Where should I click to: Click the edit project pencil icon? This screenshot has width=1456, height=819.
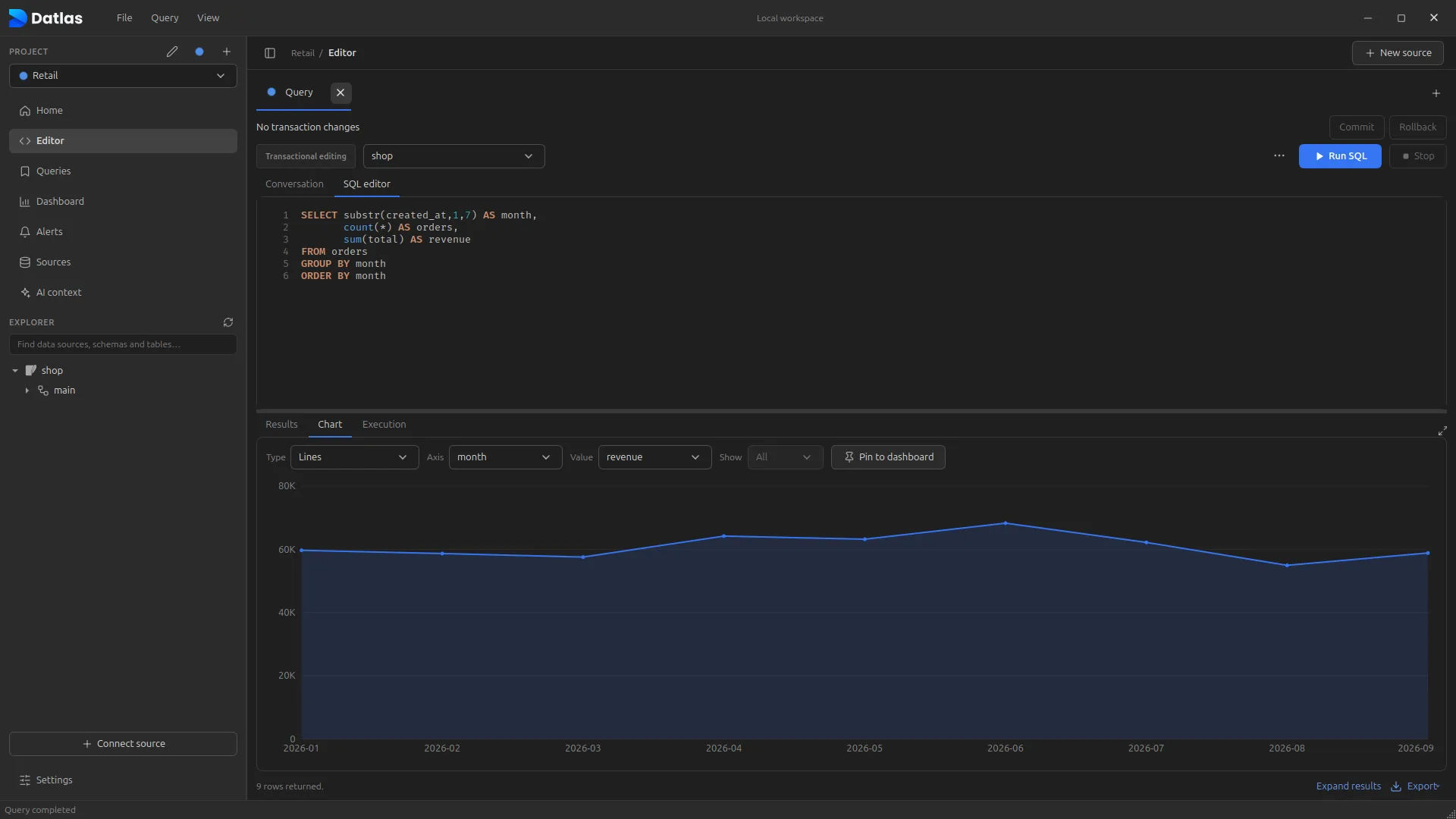172,52
